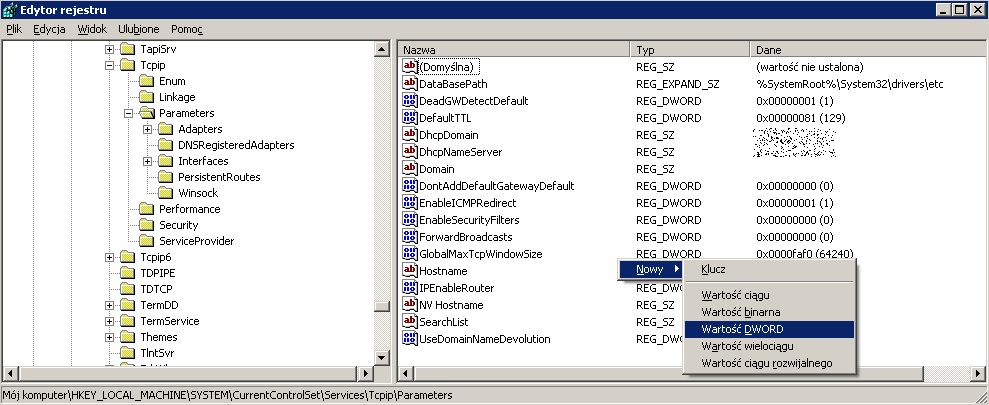
Task: Select the Winsock folder icon
Action: 166,193
